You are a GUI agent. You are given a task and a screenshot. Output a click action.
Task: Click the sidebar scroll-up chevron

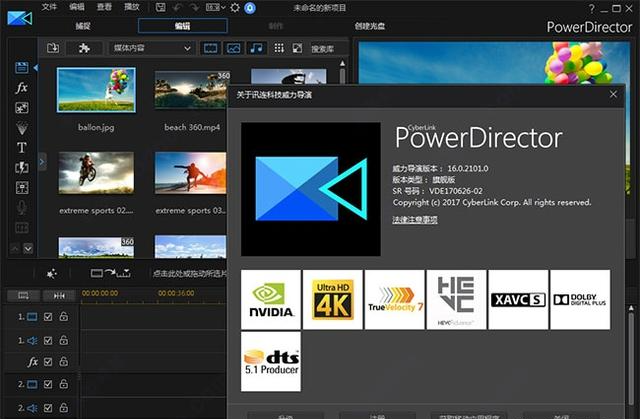click(15, 248)
